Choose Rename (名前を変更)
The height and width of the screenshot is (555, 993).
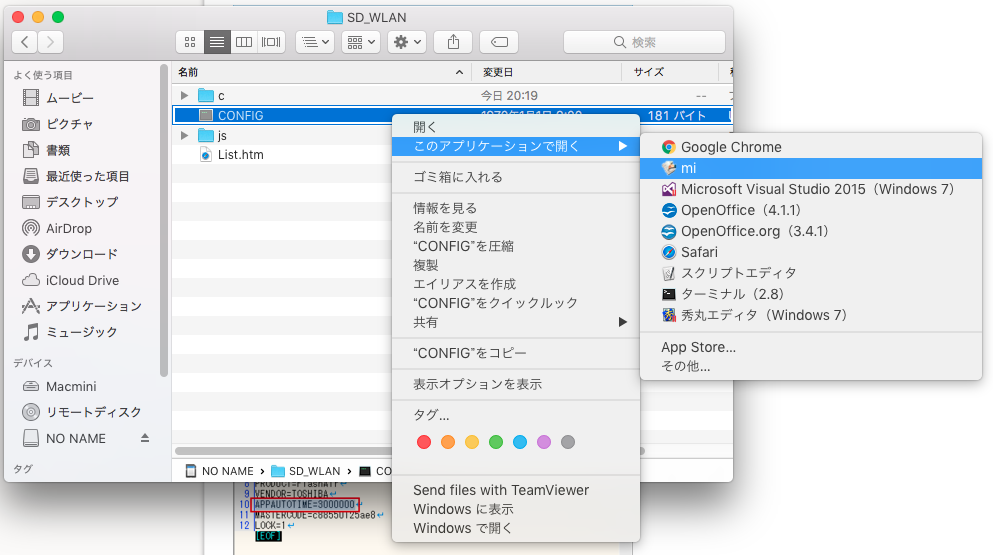pos(515,227)
